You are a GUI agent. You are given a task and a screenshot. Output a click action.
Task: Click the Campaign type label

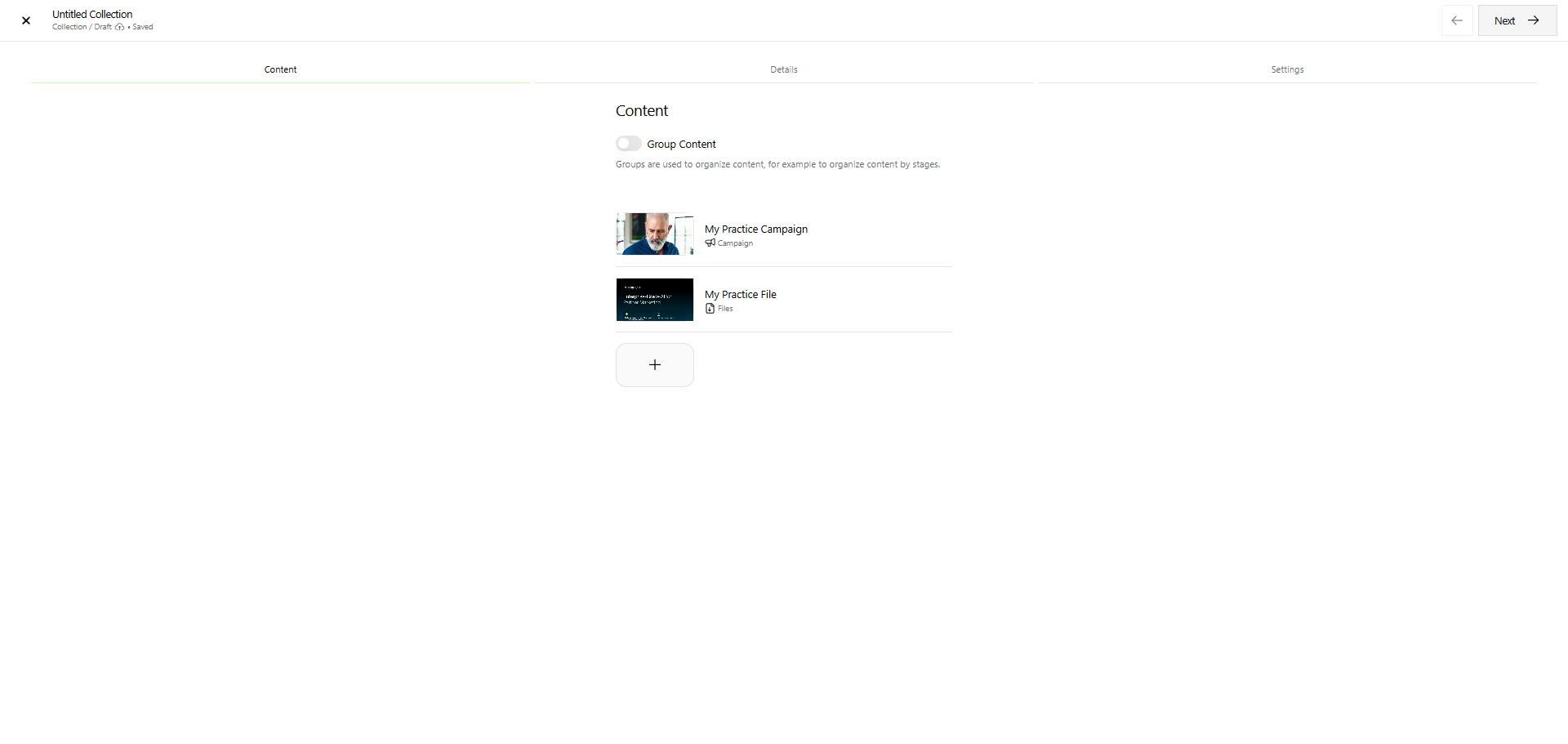click(x=735, y=243)
